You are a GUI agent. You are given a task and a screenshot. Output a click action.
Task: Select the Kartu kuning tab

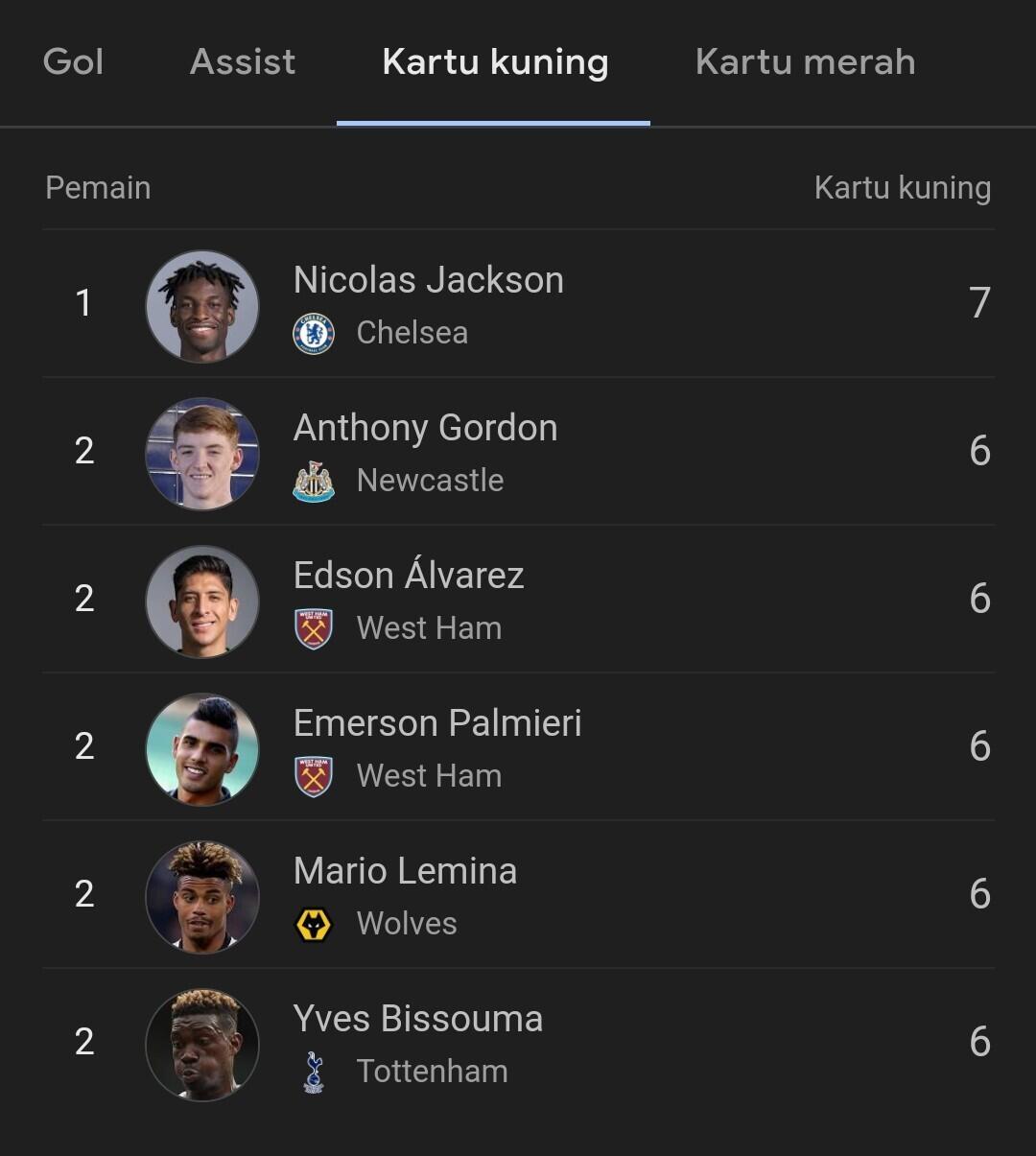coord(495,62)
